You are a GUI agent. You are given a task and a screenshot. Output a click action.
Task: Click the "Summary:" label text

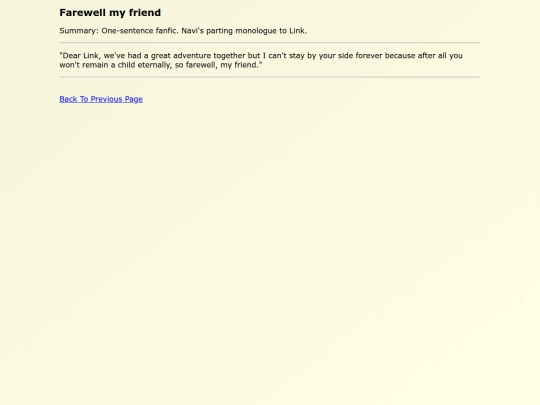pos(79,31)
